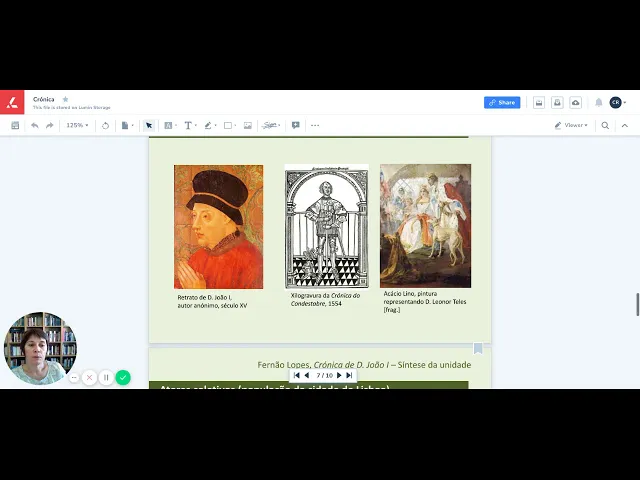The height and width of the screenshot is (480, 640).
Task: Click the D. João I portrait image
Action: tap(218, 227)
